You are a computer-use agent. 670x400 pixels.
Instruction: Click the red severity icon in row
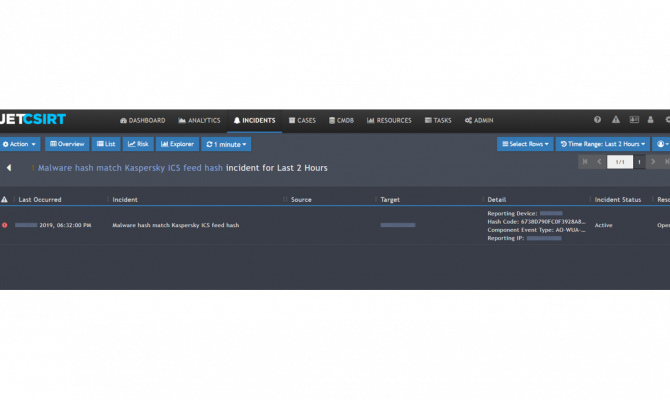pos(4,225)
